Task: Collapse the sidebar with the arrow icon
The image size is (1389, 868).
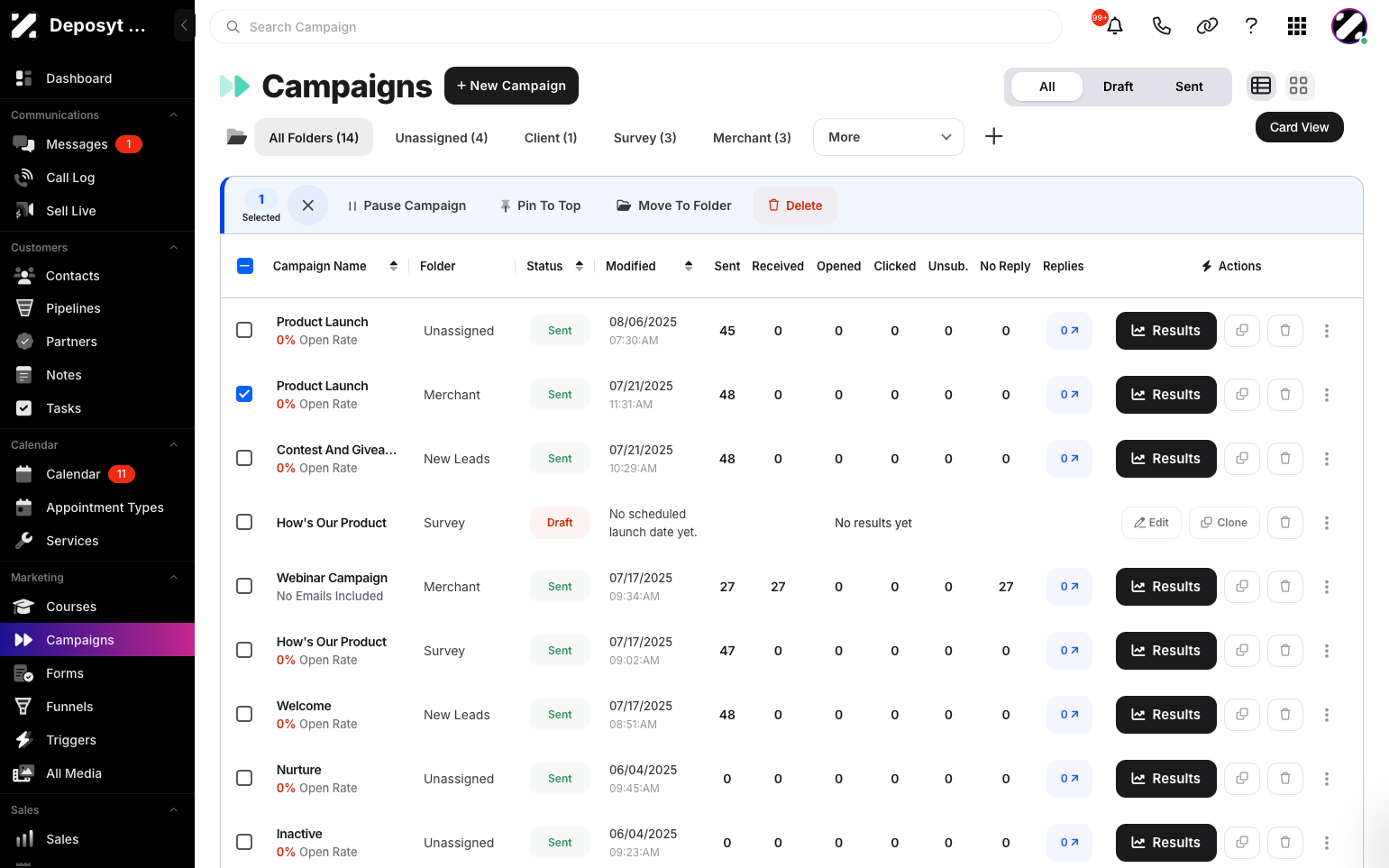Action: [x=184, y=25]
